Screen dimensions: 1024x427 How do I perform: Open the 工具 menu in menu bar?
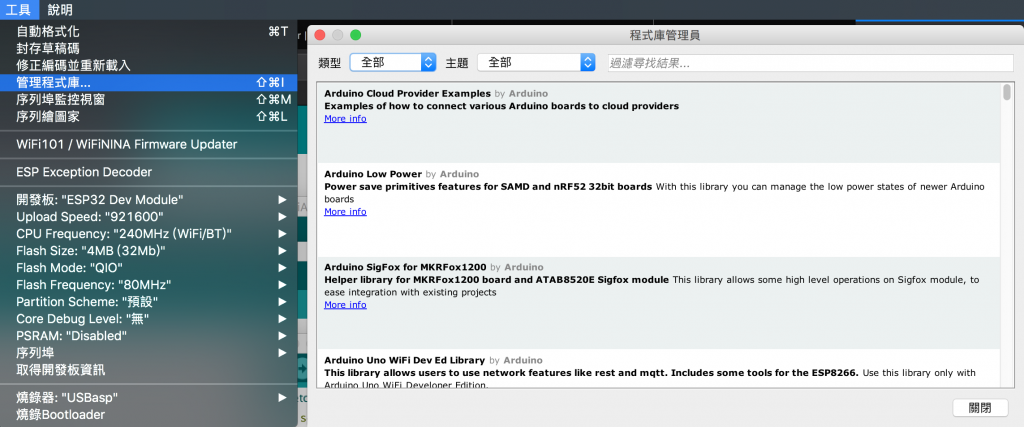pyautogui.click(x=19, y=9)
